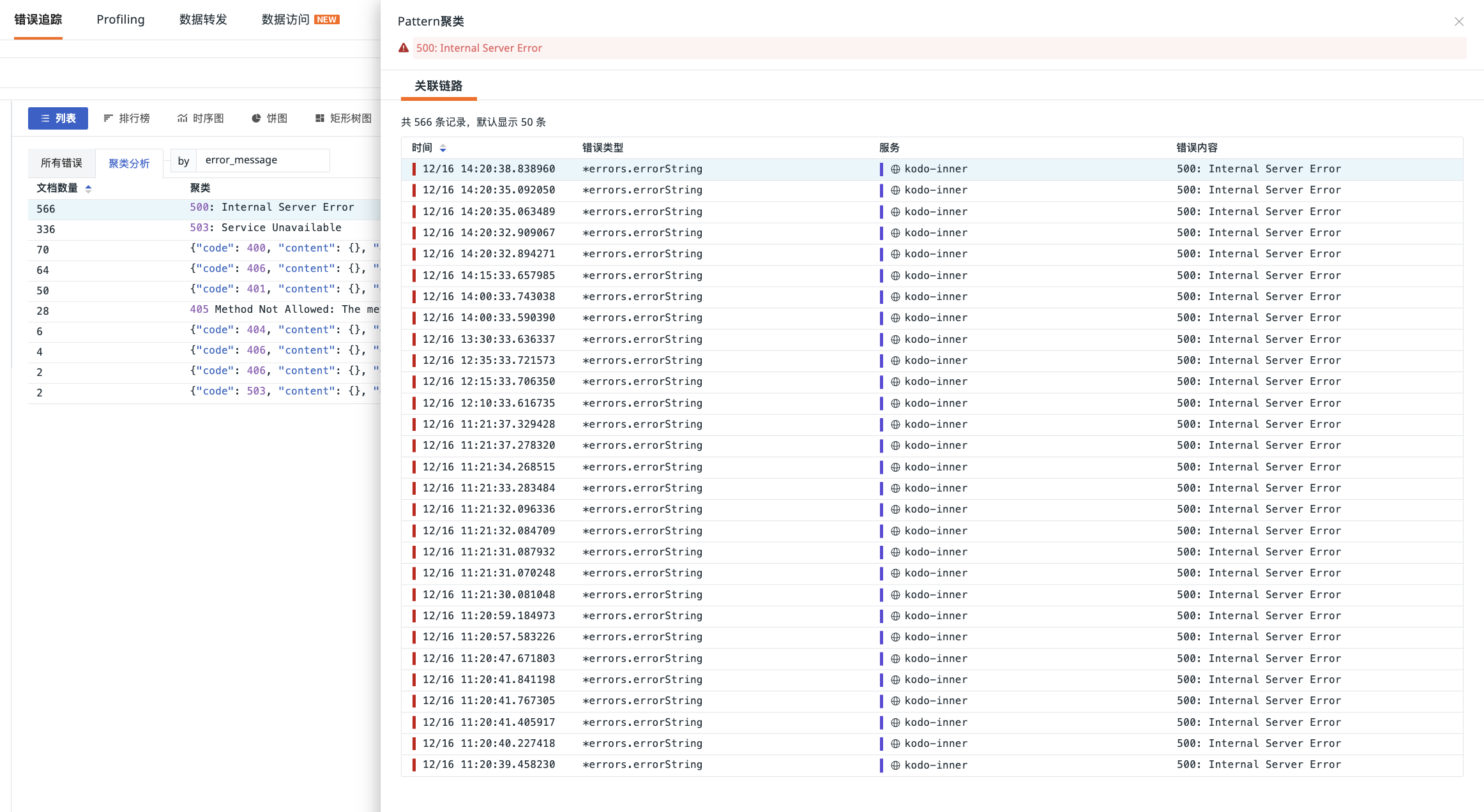The height and width of the screenshot is (812, 1484).
Task: Select cluster row with code 400
Action: [x=204, y=250]
